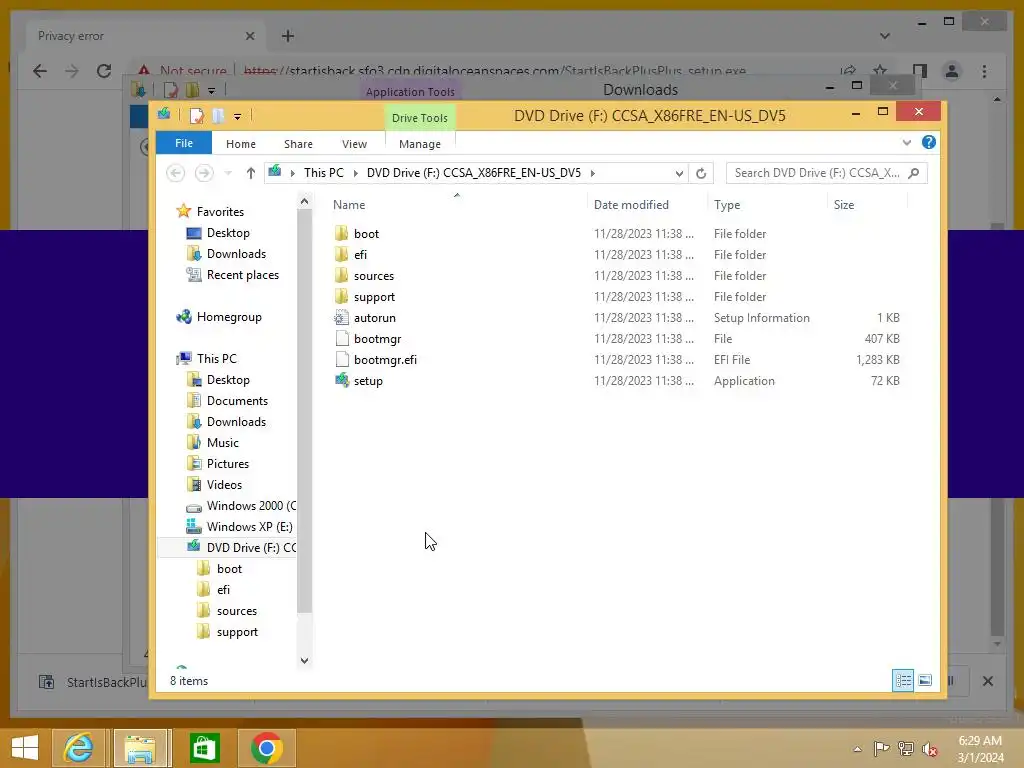Click the Refresh button in address bar
1024x768 pixels.
tap(701, 173)
